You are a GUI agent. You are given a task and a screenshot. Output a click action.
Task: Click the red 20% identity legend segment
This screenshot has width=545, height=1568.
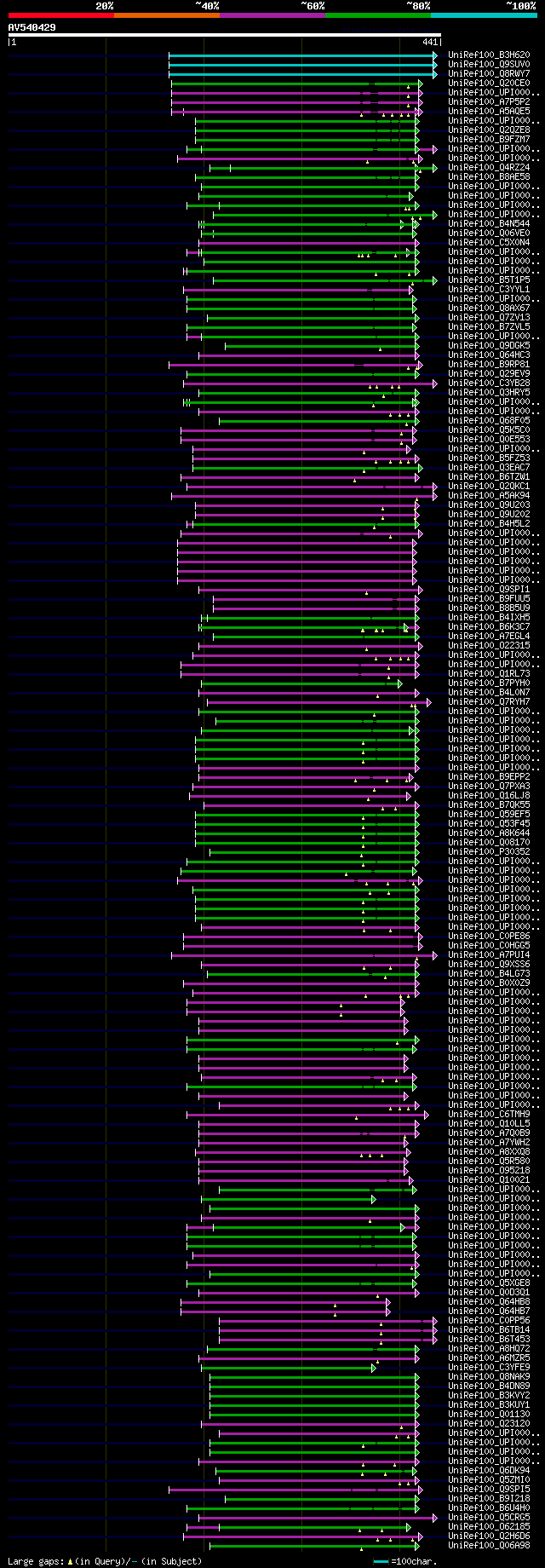(60, 15)
